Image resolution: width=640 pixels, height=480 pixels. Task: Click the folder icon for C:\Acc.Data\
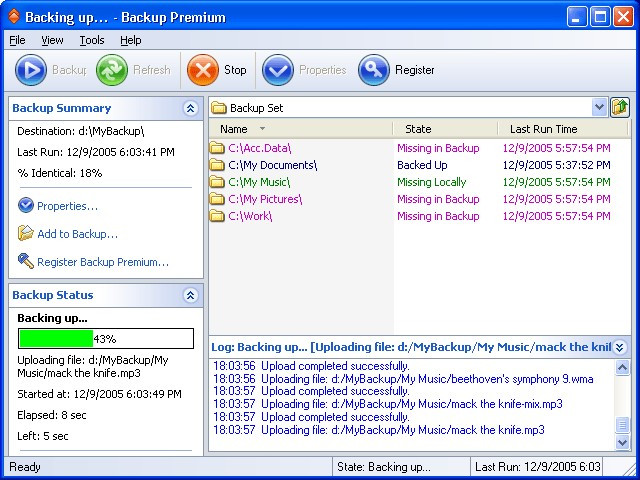pos(217,148)
